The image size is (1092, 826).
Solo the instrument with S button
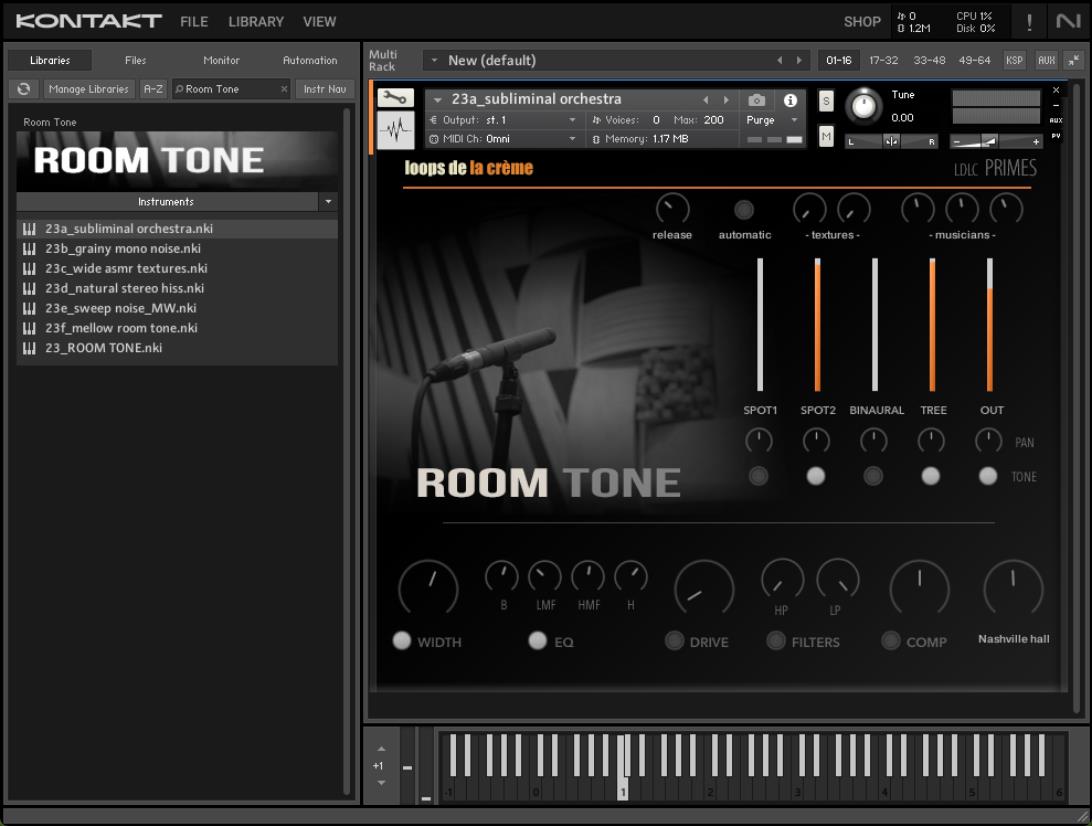[x=826, y=100]
